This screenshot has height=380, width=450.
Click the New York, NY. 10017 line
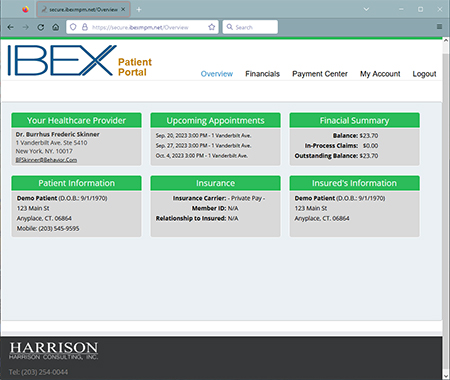[x=44, y=151]
